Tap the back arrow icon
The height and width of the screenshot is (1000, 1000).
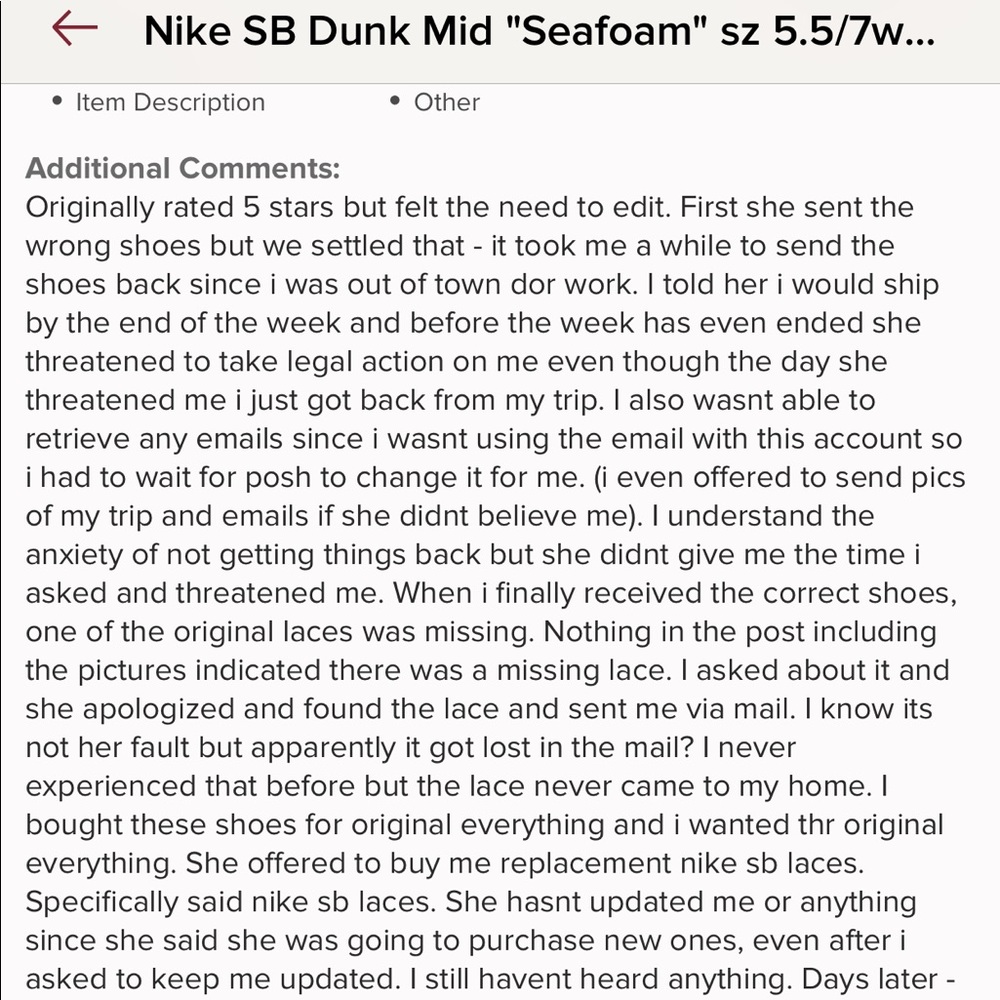(74, 30)
